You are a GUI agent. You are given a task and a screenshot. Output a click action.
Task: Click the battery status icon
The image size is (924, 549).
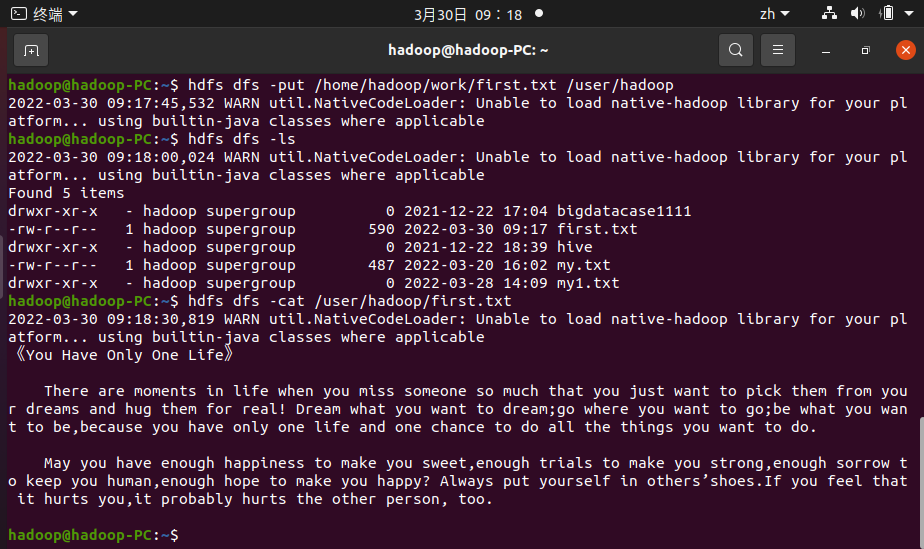885,14
